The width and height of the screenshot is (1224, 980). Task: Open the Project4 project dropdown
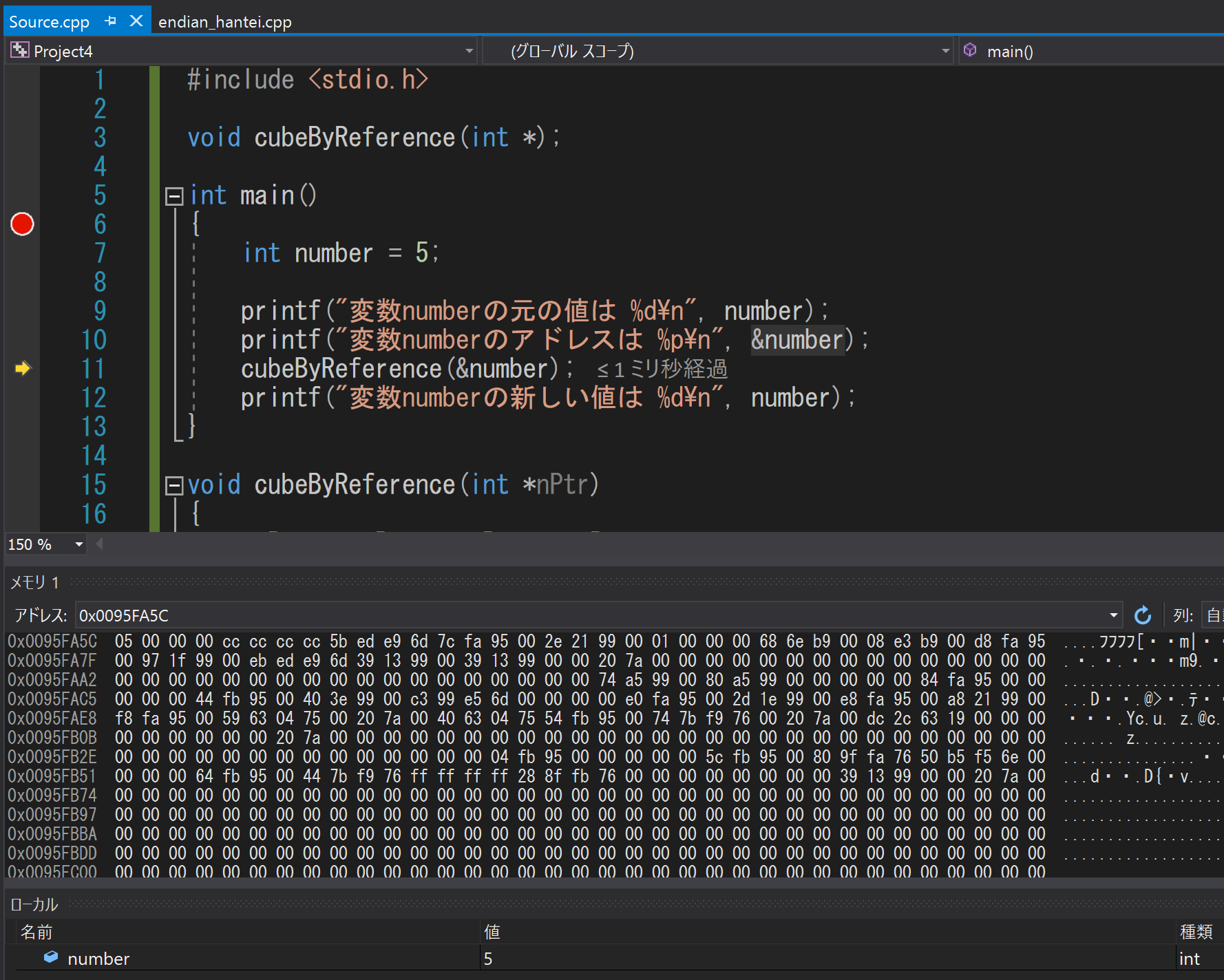tap(469, 51)
